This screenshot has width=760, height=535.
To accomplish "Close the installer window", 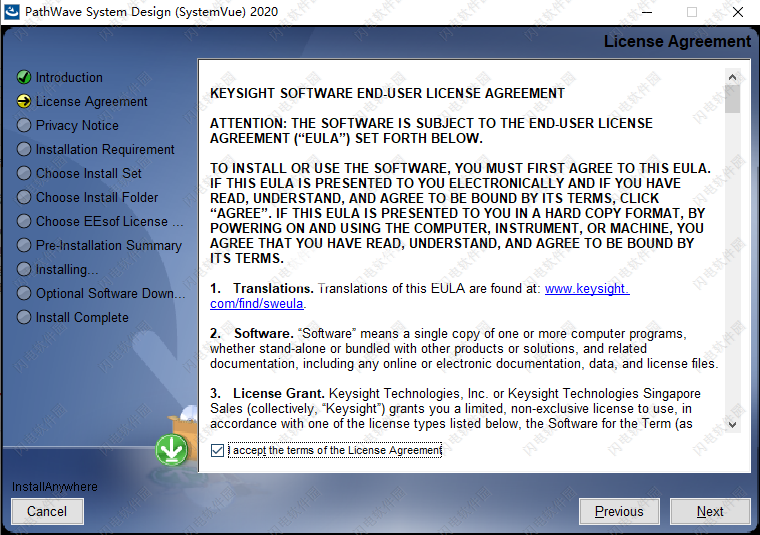I will pyautogui.click(x=738, y=12).
